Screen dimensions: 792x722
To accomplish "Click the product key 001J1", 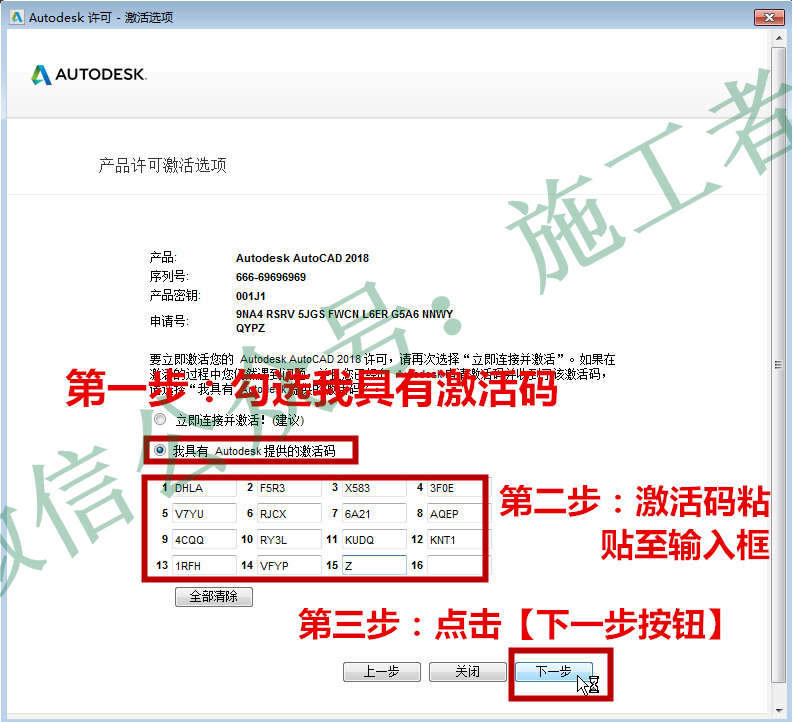I will tap(251, 296).
